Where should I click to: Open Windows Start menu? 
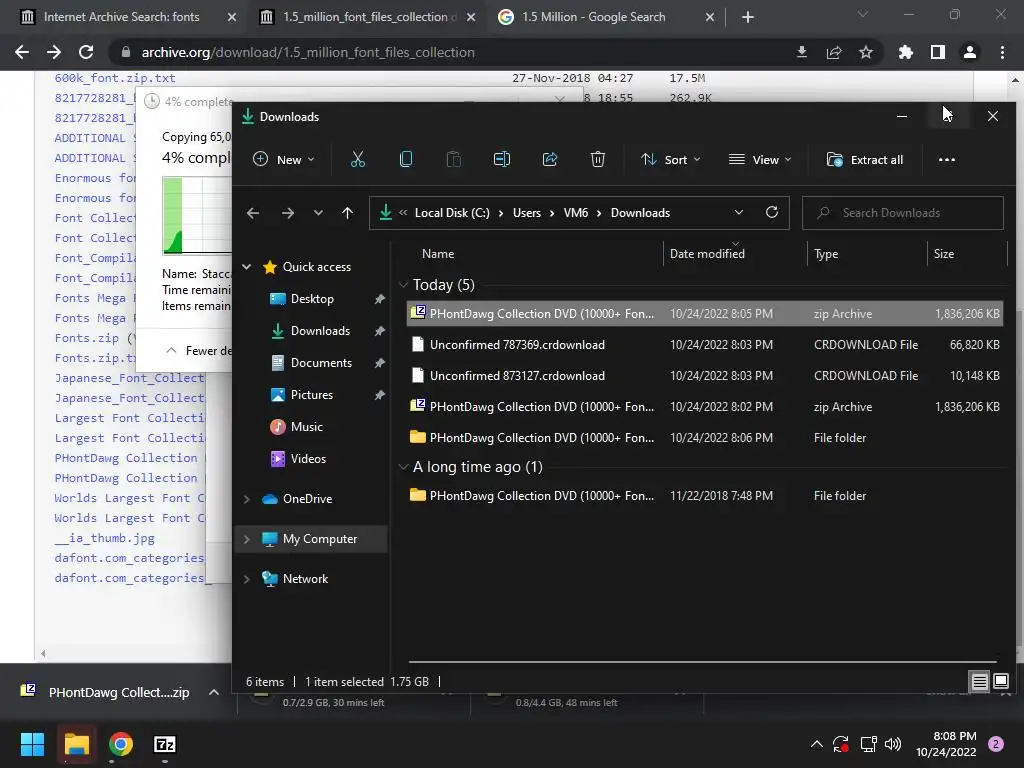32,744
